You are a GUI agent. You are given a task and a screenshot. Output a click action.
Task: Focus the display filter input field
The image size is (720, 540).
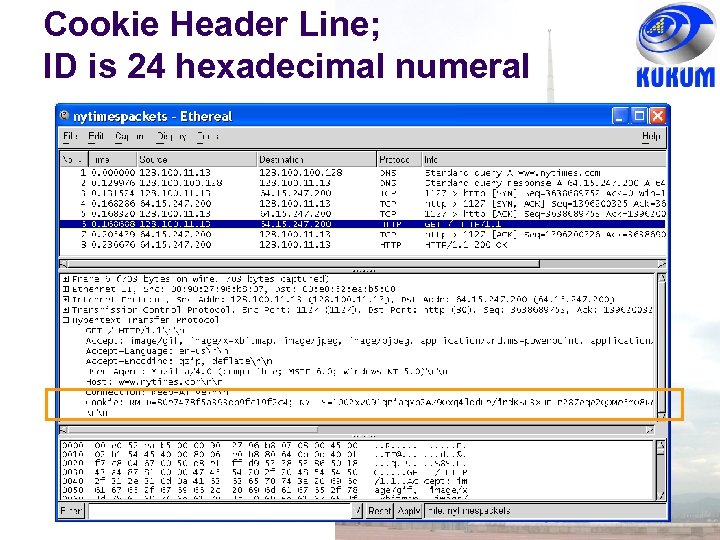[x=219, y=511]
